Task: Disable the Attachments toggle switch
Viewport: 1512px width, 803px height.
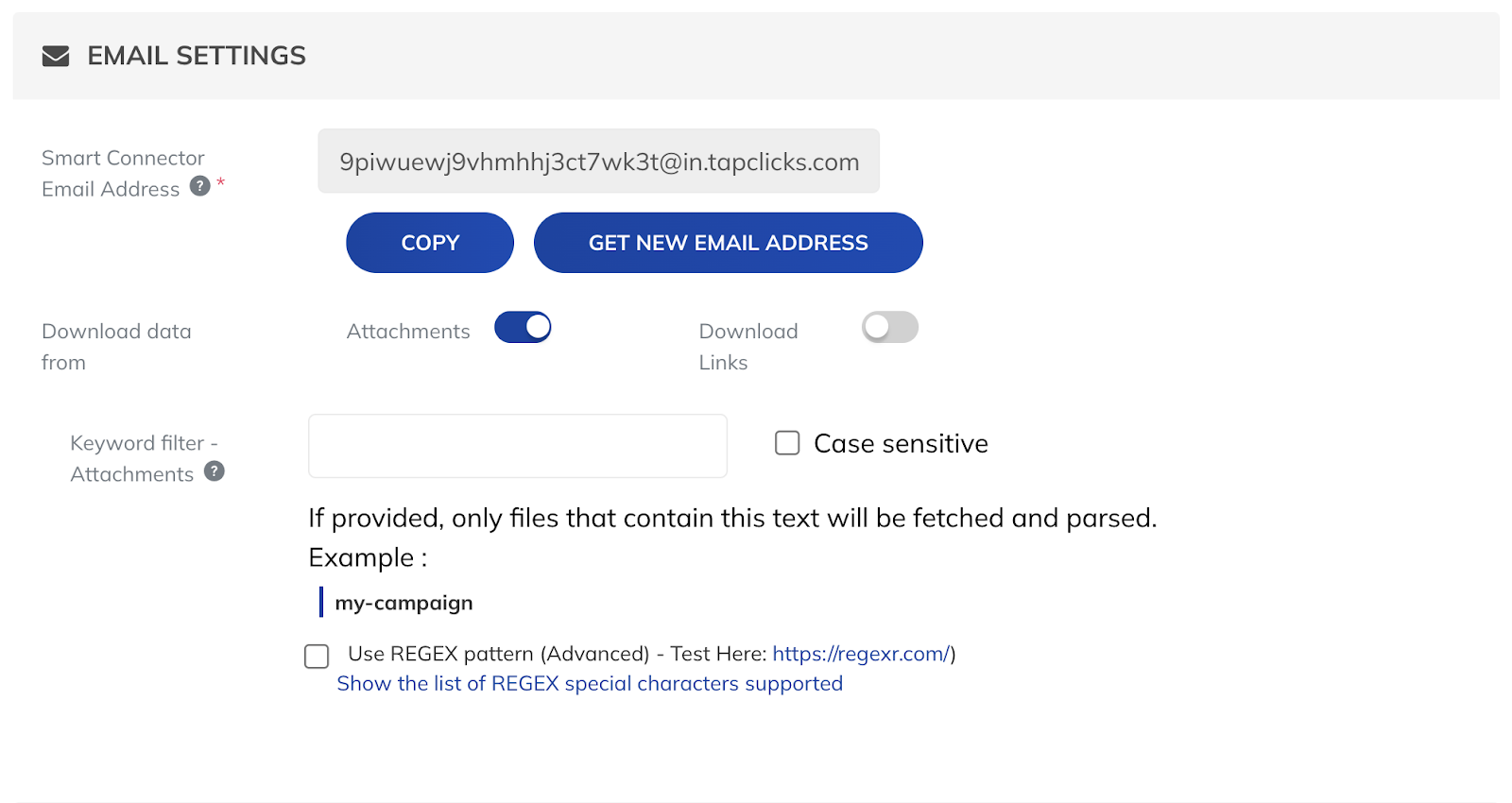Action: (523, 327)
